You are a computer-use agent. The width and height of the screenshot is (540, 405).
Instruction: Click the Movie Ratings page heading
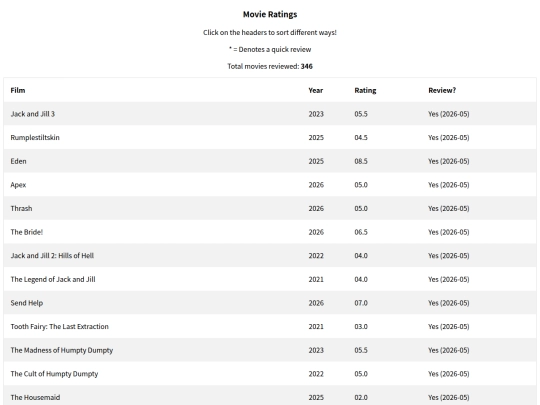(x=270, y=14)
